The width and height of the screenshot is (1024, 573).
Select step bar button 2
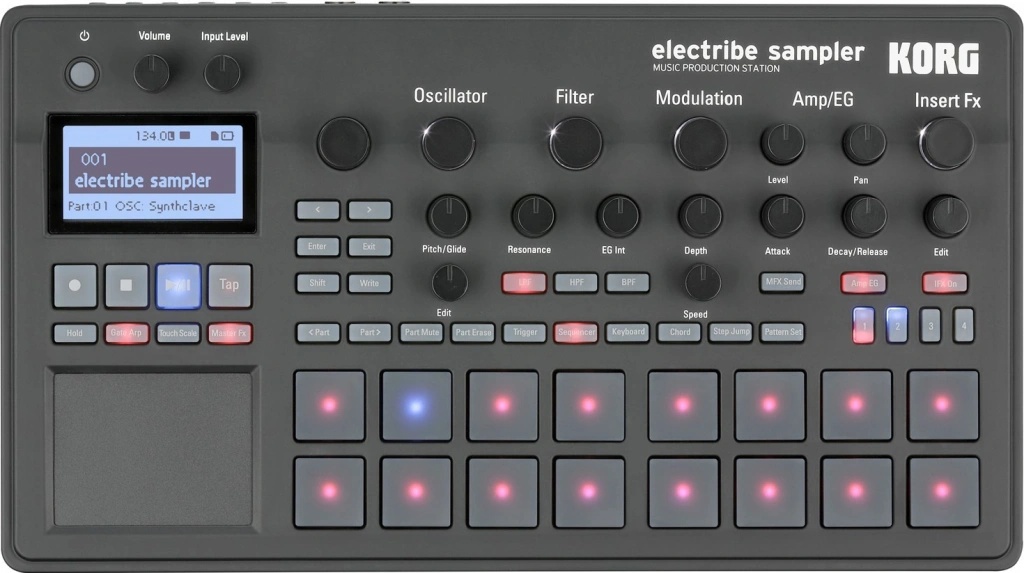click(x=897, y=325)
